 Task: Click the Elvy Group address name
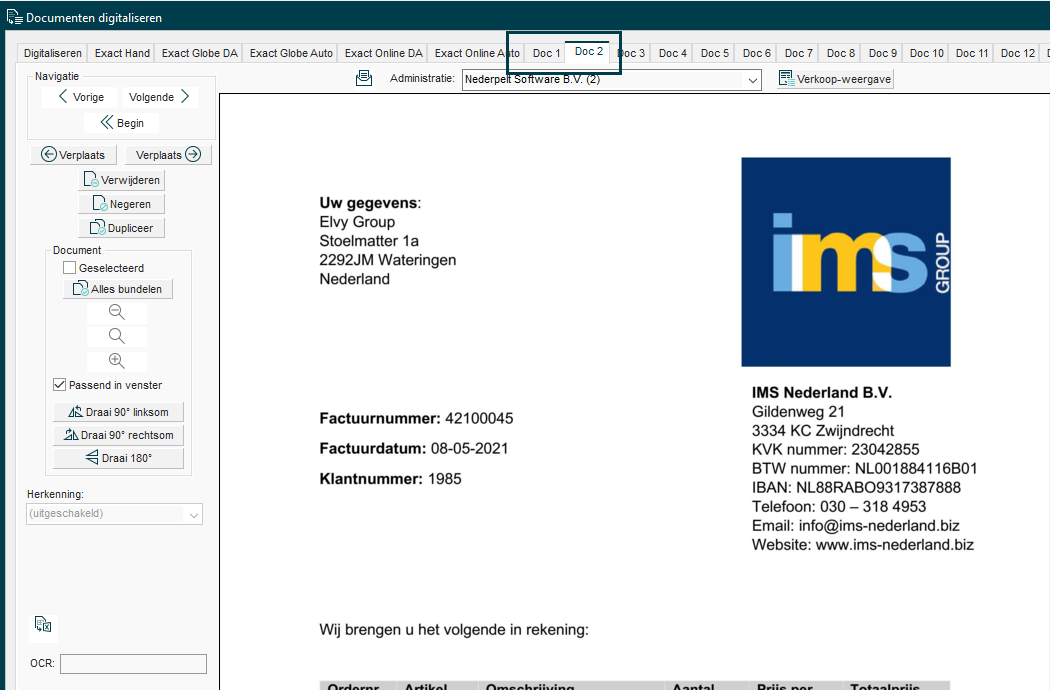[x=357, y=222]
